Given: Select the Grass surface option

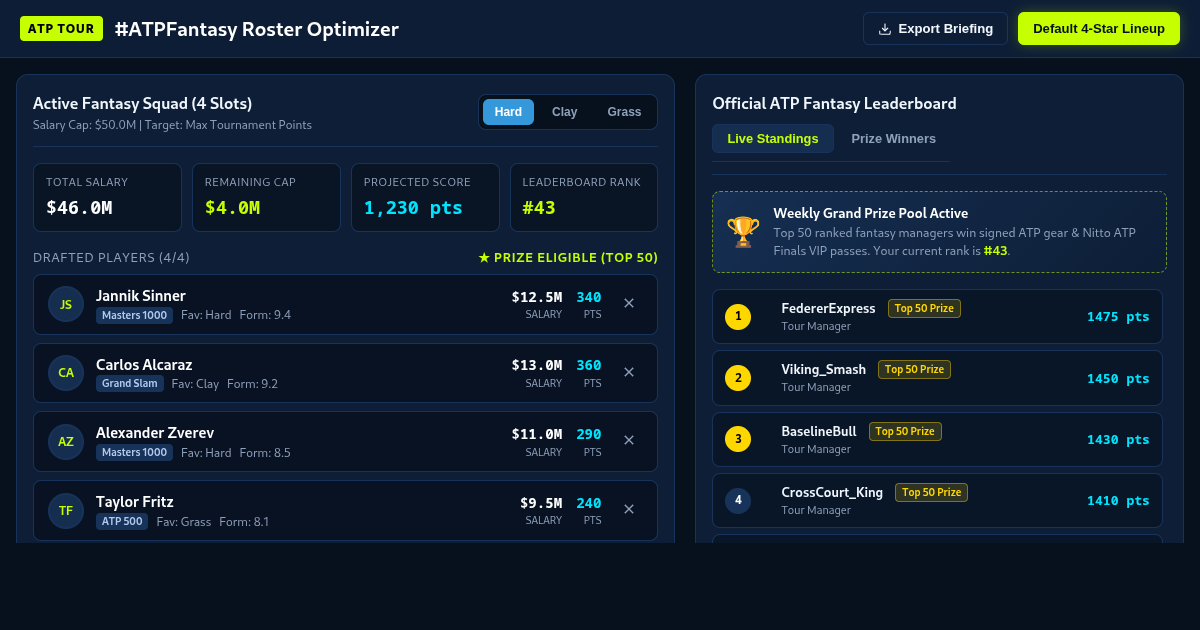Looking at the screenshot, I should [x=624, y=112].
